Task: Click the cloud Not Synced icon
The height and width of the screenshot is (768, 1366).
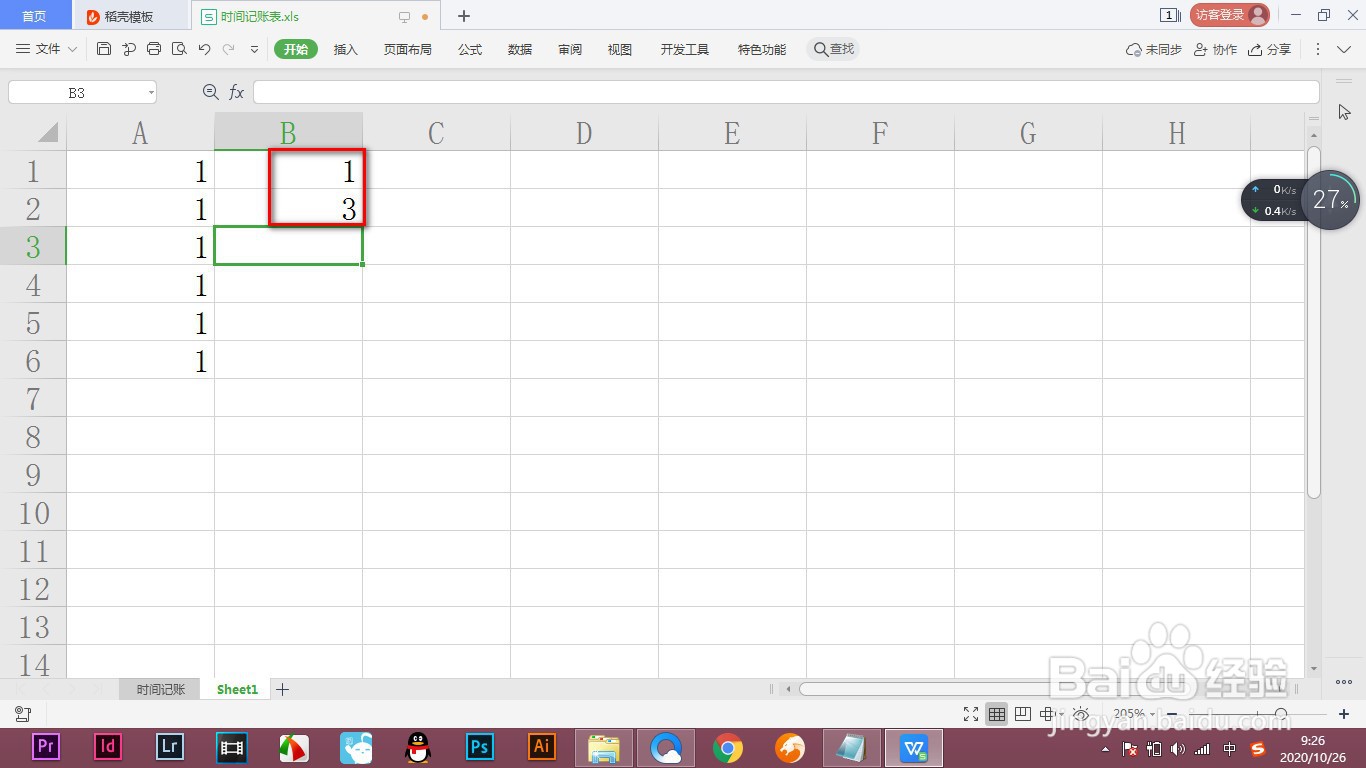Action: tap(1133, 49)
